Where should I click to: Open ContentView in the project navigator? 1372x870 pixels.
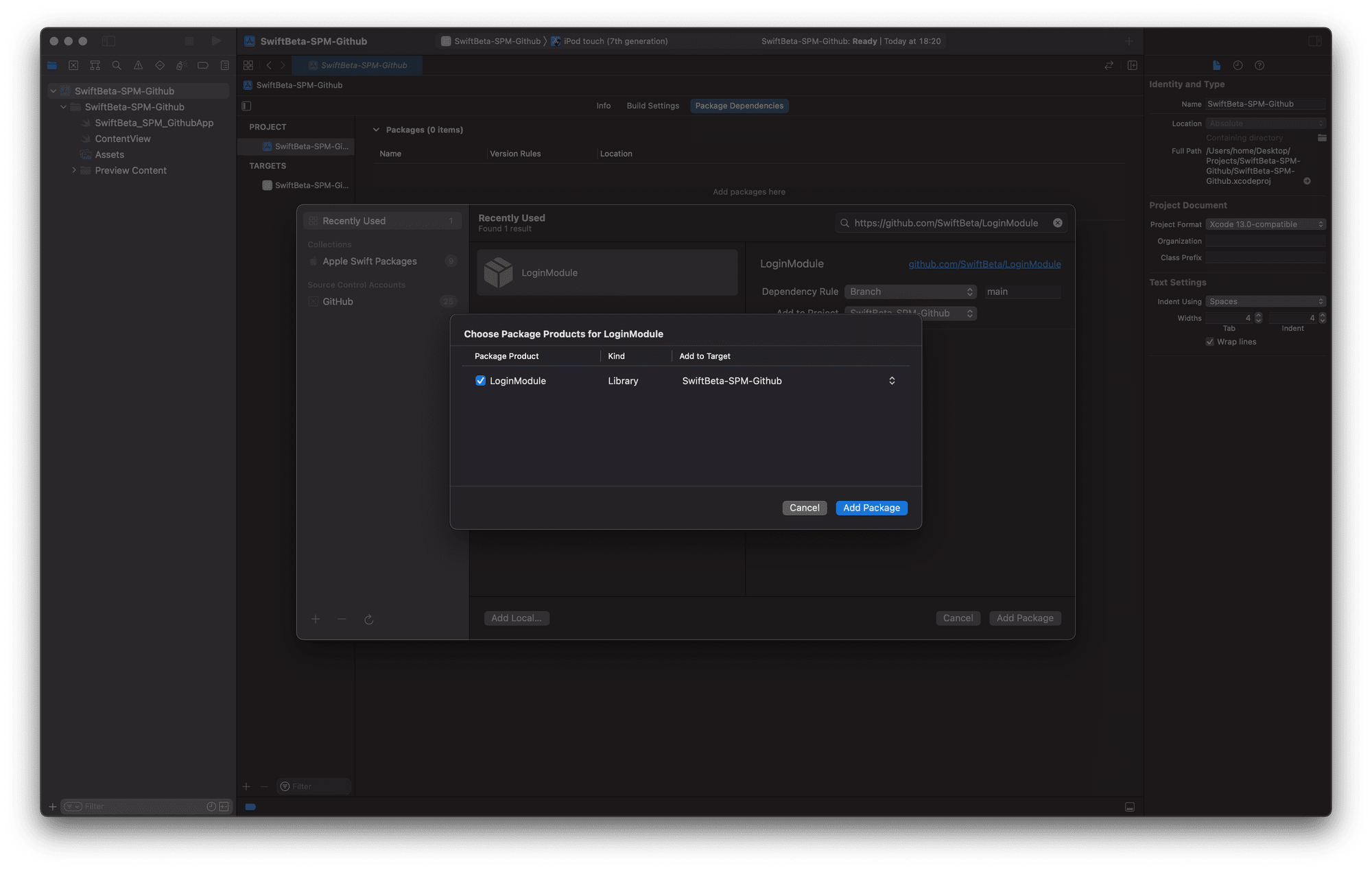(x=123, y=139)
